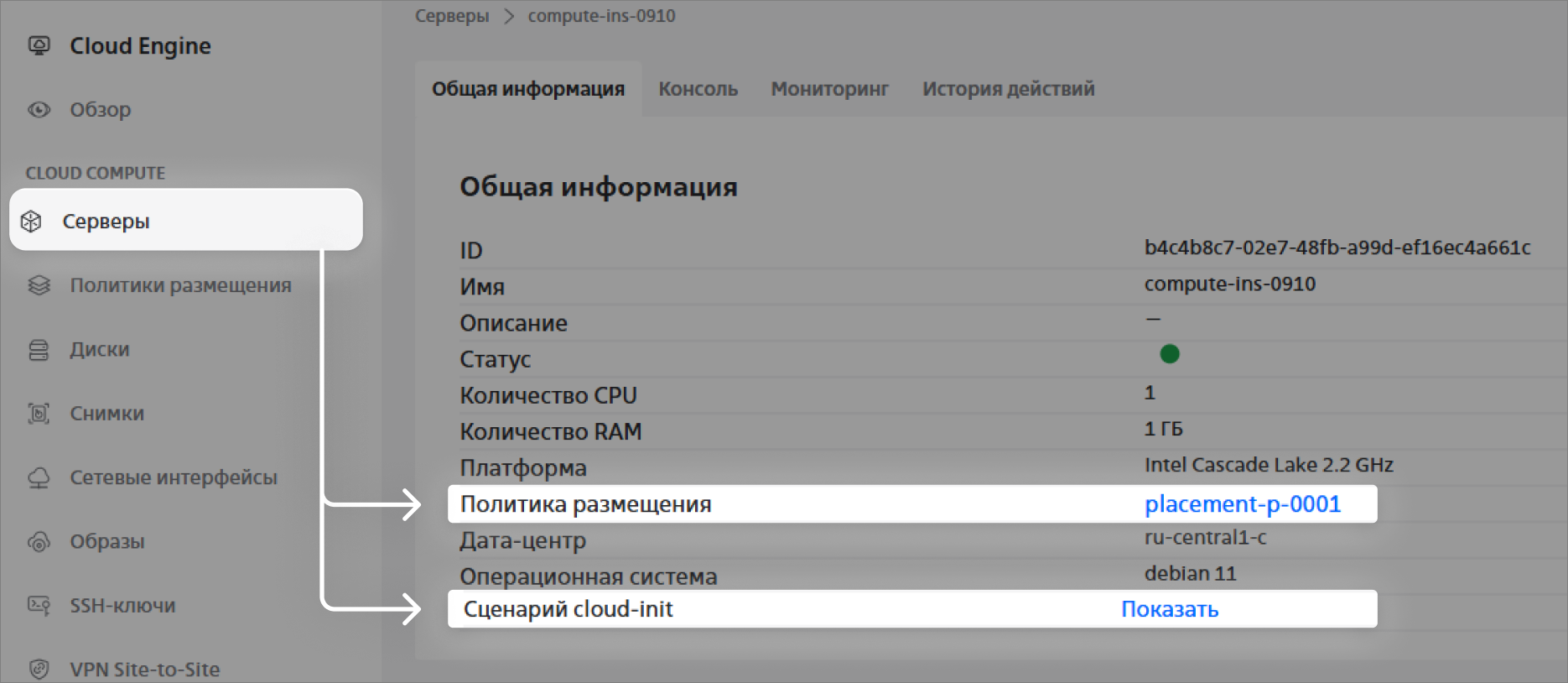Open the Мониторинг tab

click(x=829, y=89)
